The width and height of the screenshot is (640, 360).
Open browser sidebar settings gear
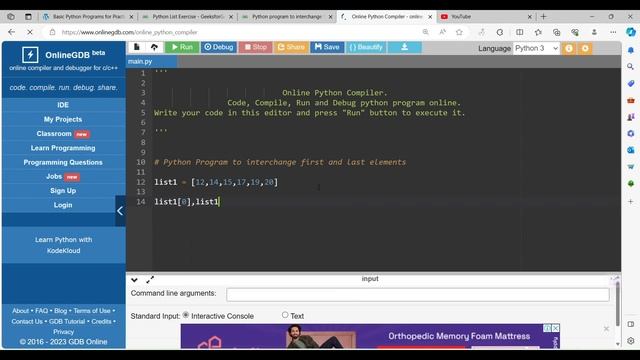click(631, 341)
